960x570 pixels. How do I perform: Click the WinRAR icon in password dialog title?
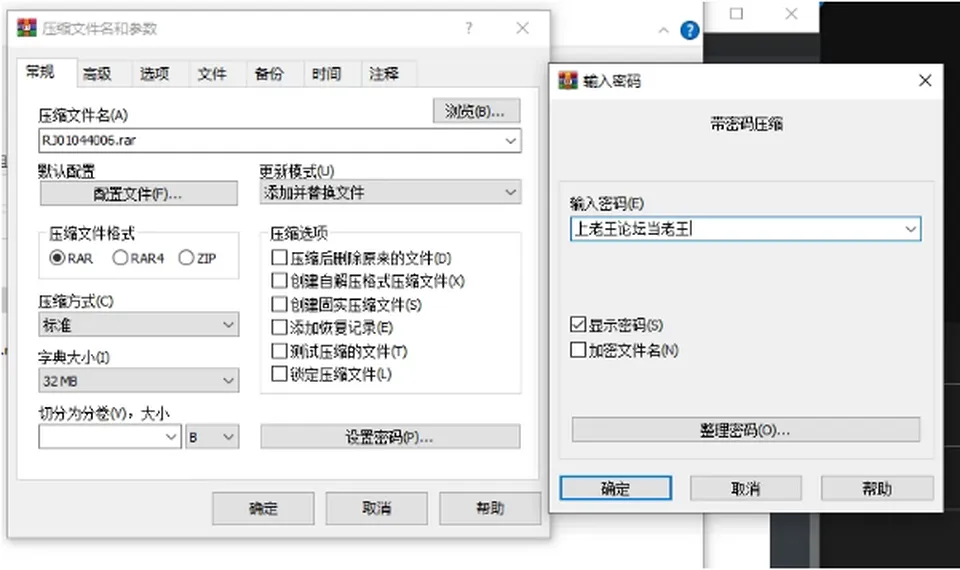pos(568,80)
